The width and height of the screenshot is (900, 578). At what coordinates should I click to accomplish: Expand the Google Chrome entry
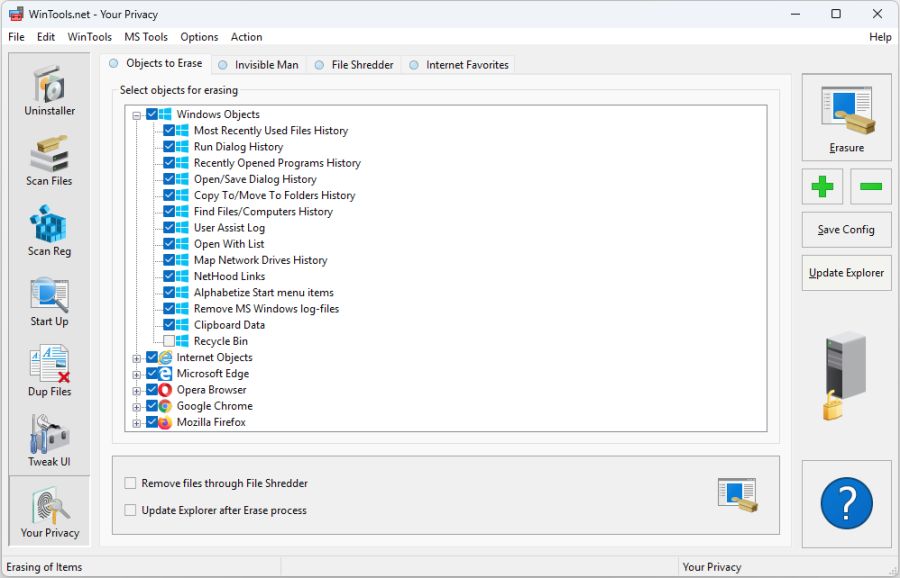137,405
